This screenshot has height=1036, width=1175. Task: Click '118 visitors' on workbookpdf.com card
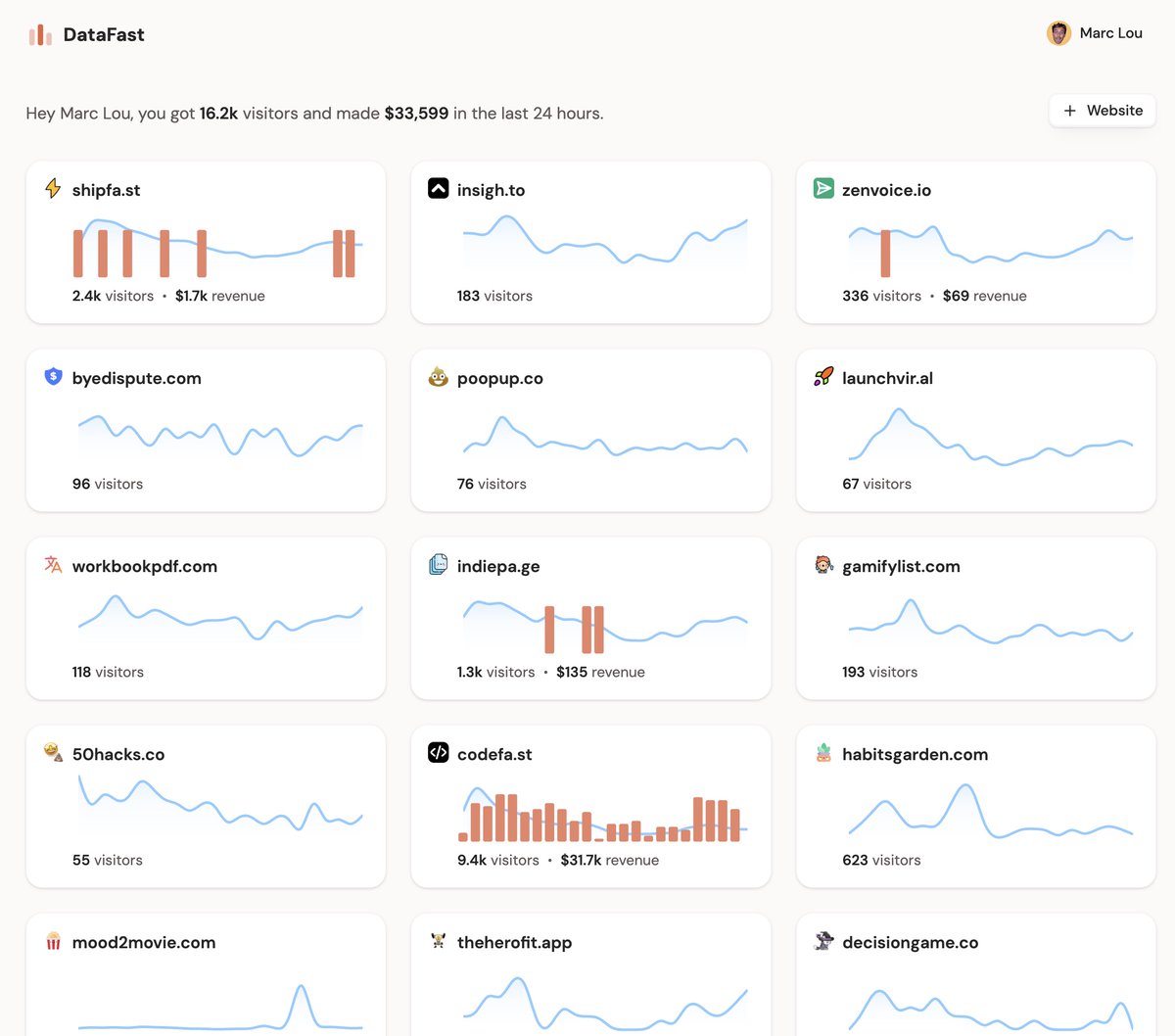click(108, 672)
